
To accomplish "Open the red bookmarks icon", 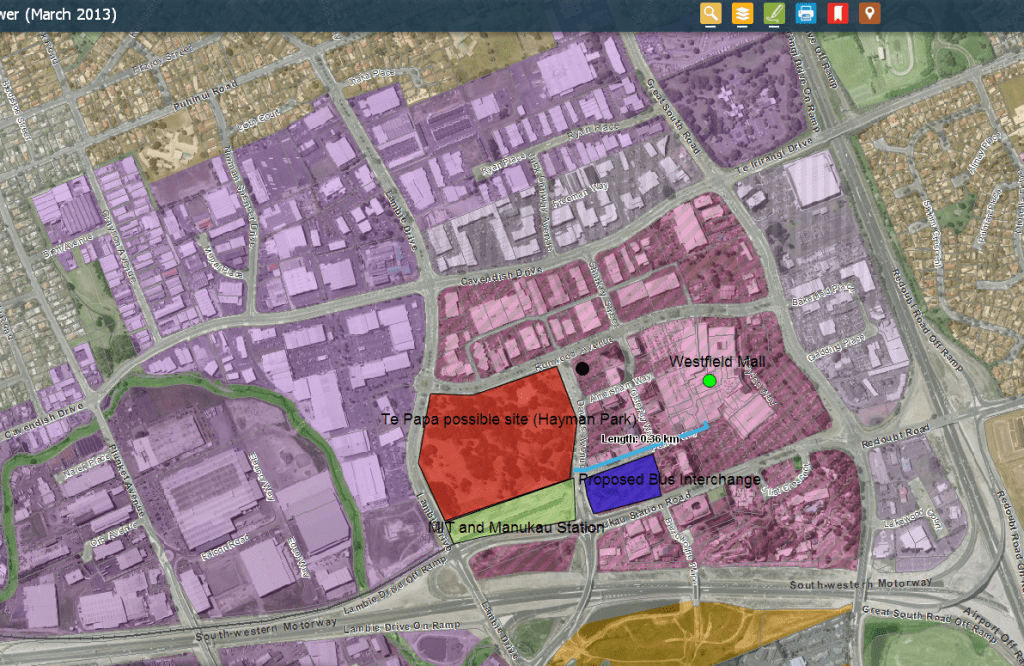I will point(838,14).
